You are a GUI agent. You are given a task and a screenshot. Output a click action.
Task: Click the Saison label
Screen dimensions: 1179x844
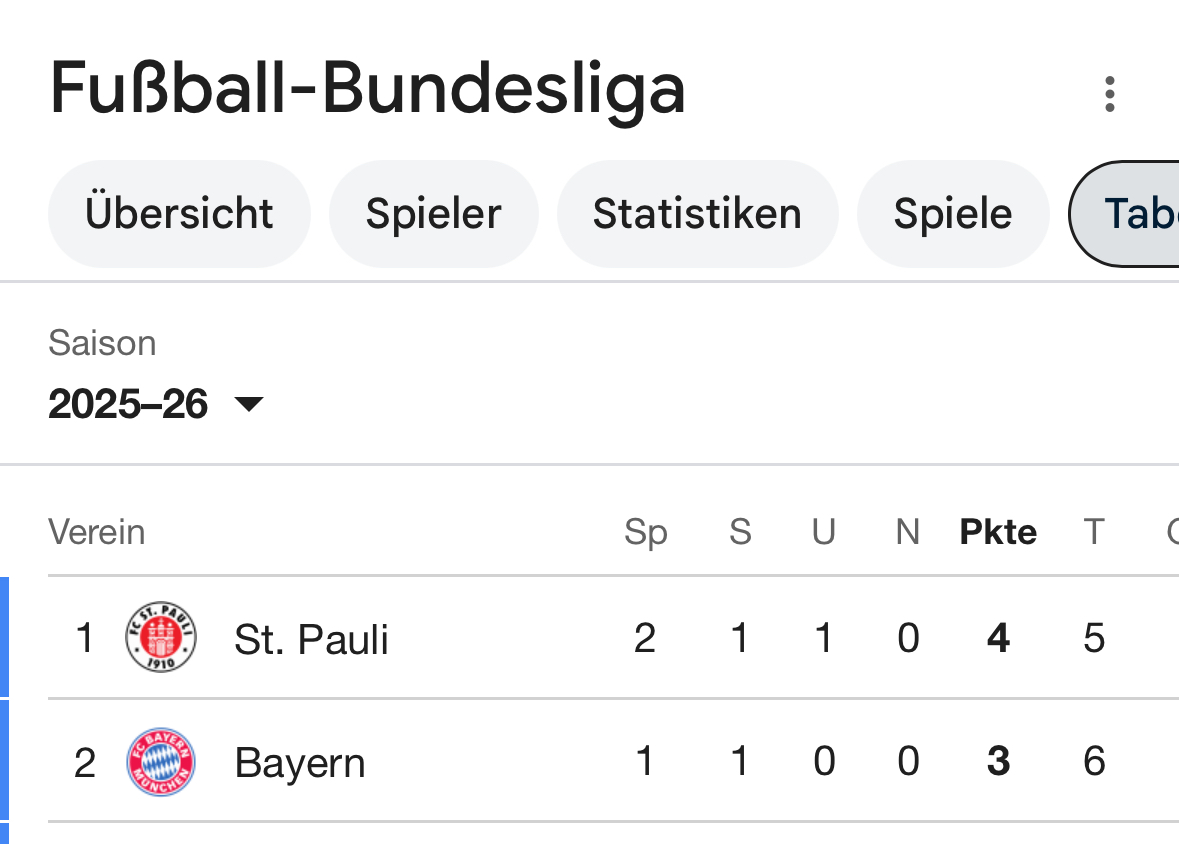click(102, 344)
